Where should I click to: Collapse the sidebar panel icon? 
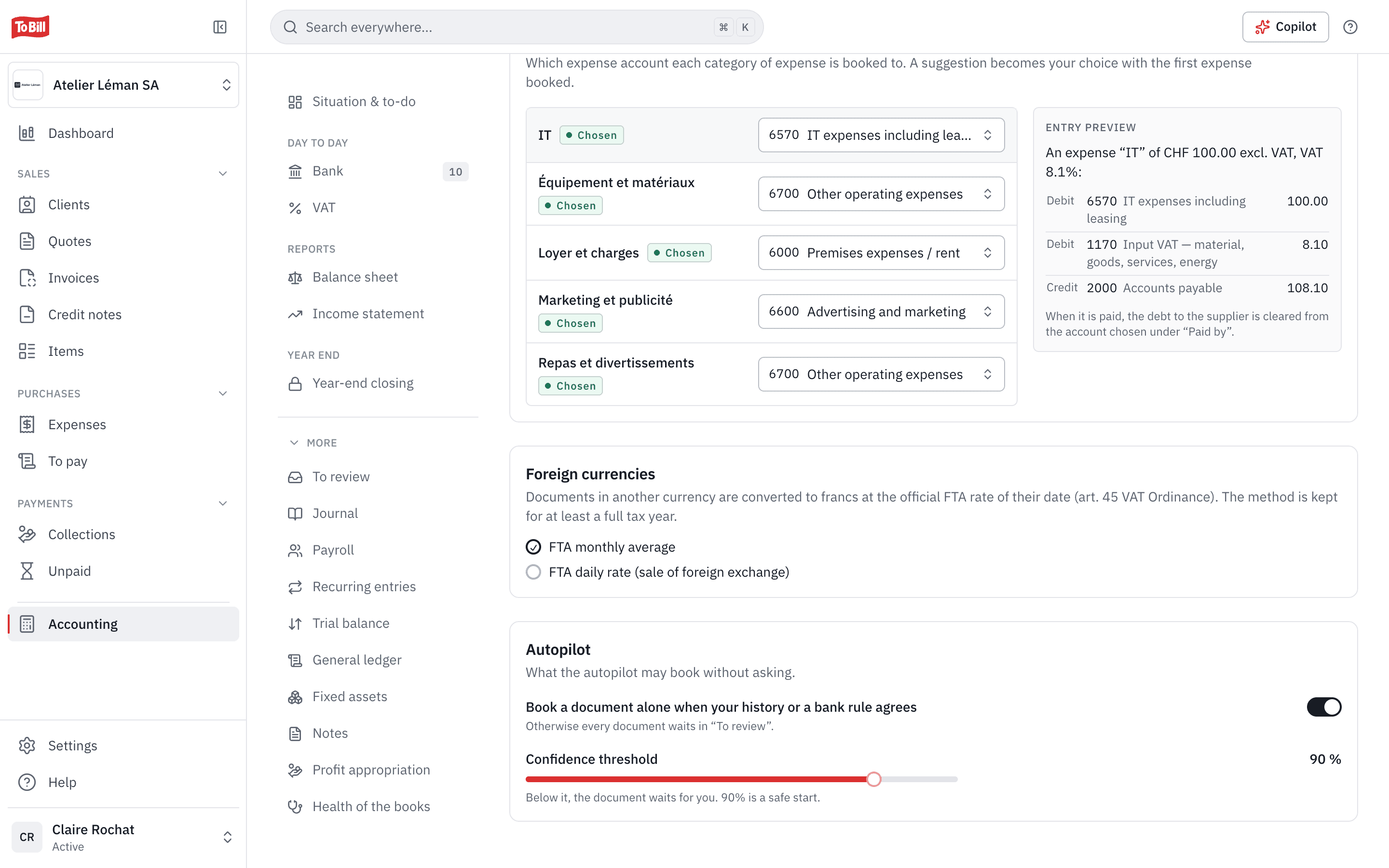coord(220,27)
